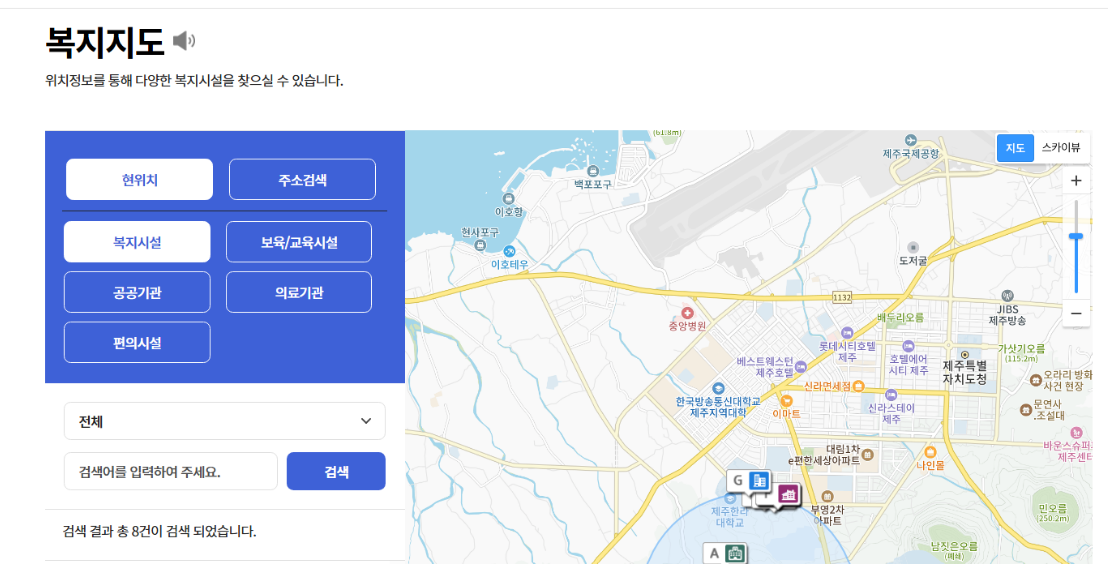Focus the 검색어를 입력하여 주세요 field
This screenshot has height=567, width=1108.
[x=170, y=472]
